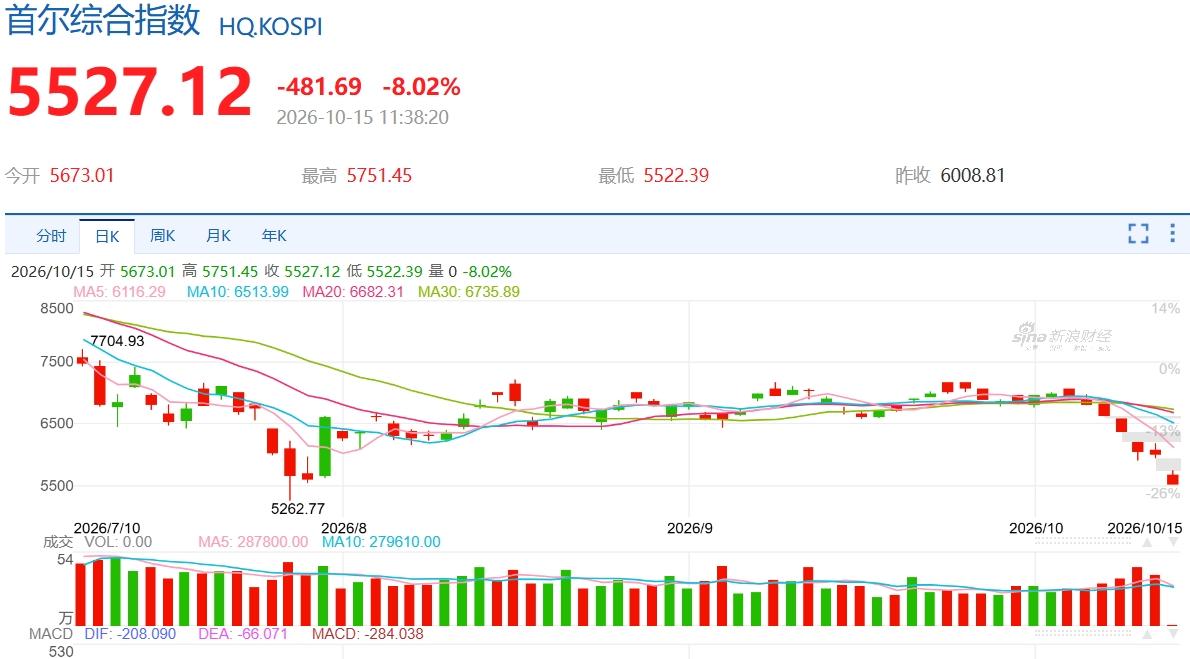Click volume panel move-down triangle arrow
Image resolution: width=1190 pixels, height=659 pixels.
(x=1175, y=542)
